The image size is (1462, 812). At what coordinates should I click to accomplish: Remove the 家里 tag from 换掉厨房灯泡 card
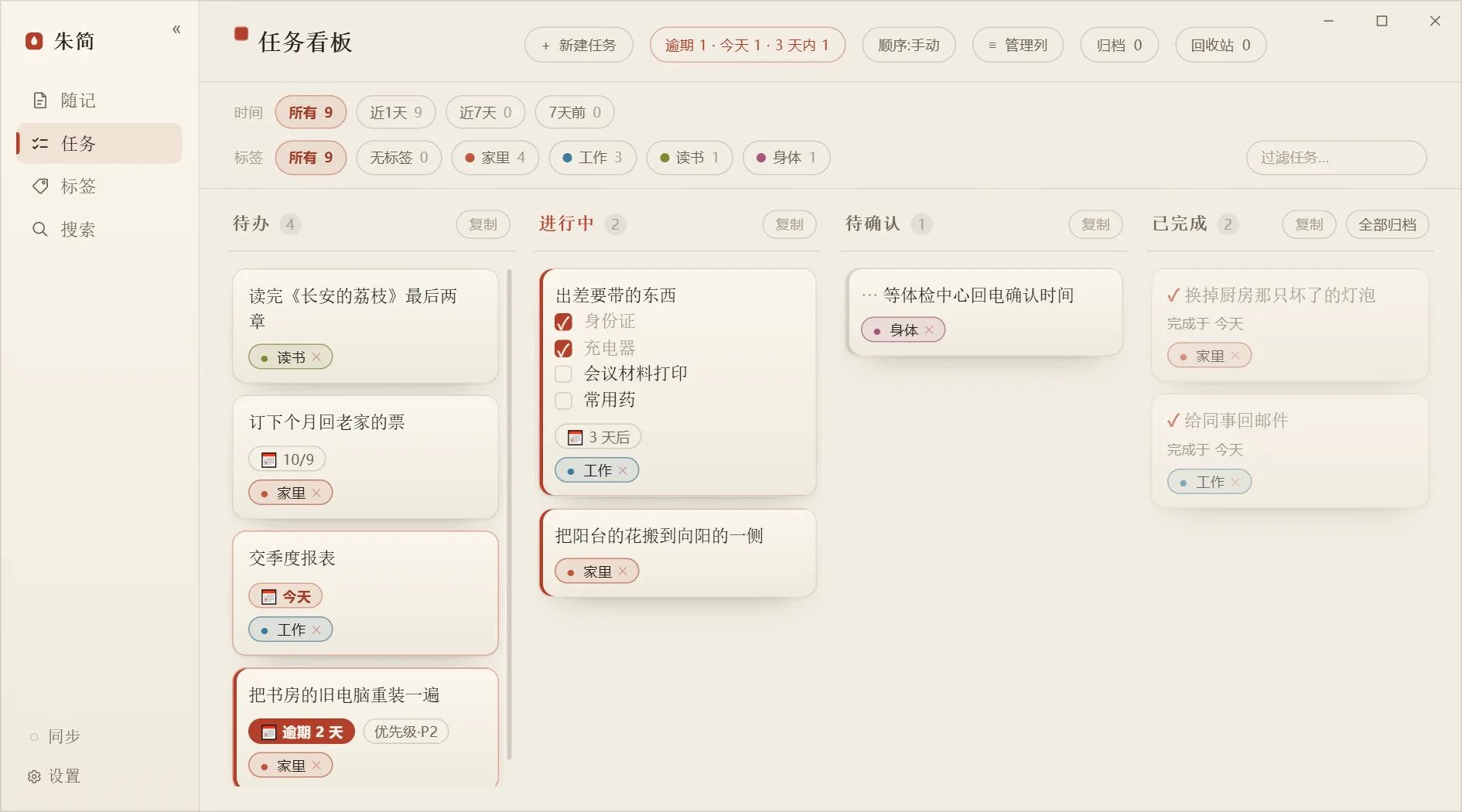(1235, 357)
